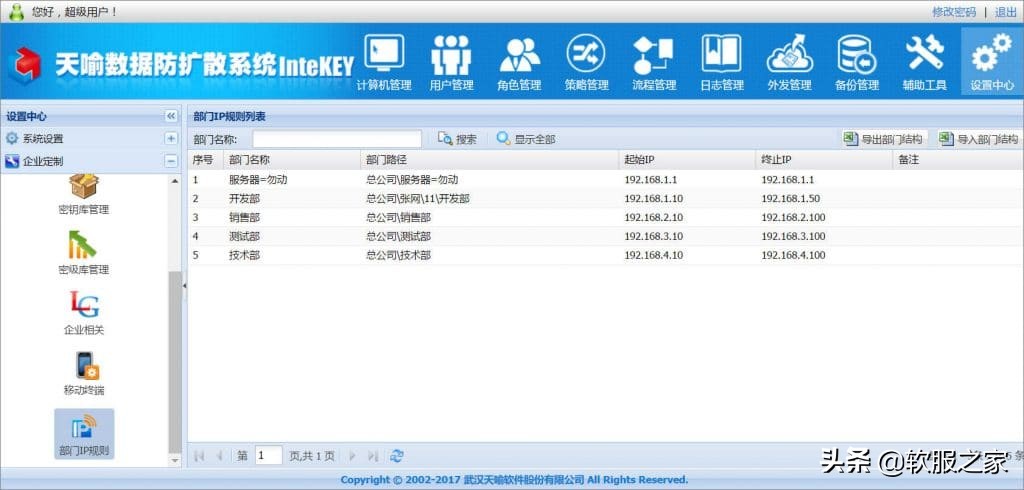Click 导出部门结构 (export department structure) button
The height and width of the screenshot is (490, 1024).
point(884,139)
